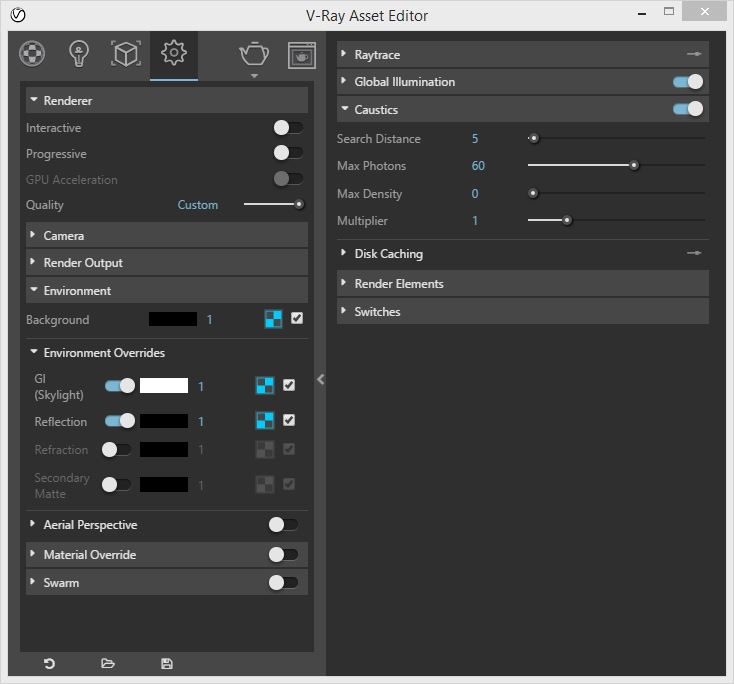Expand the Switches section
This screenshot has height=684, width=734.
[522, 311]
